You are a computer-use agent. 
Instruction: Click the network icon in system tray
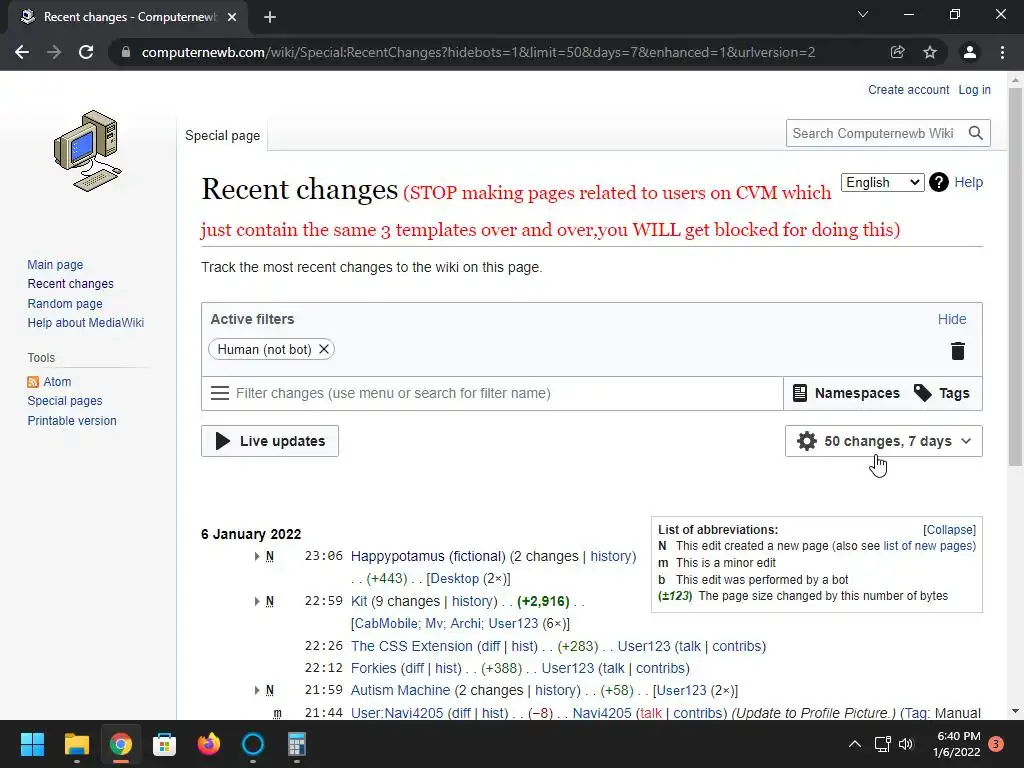click(x=882, y=744)
